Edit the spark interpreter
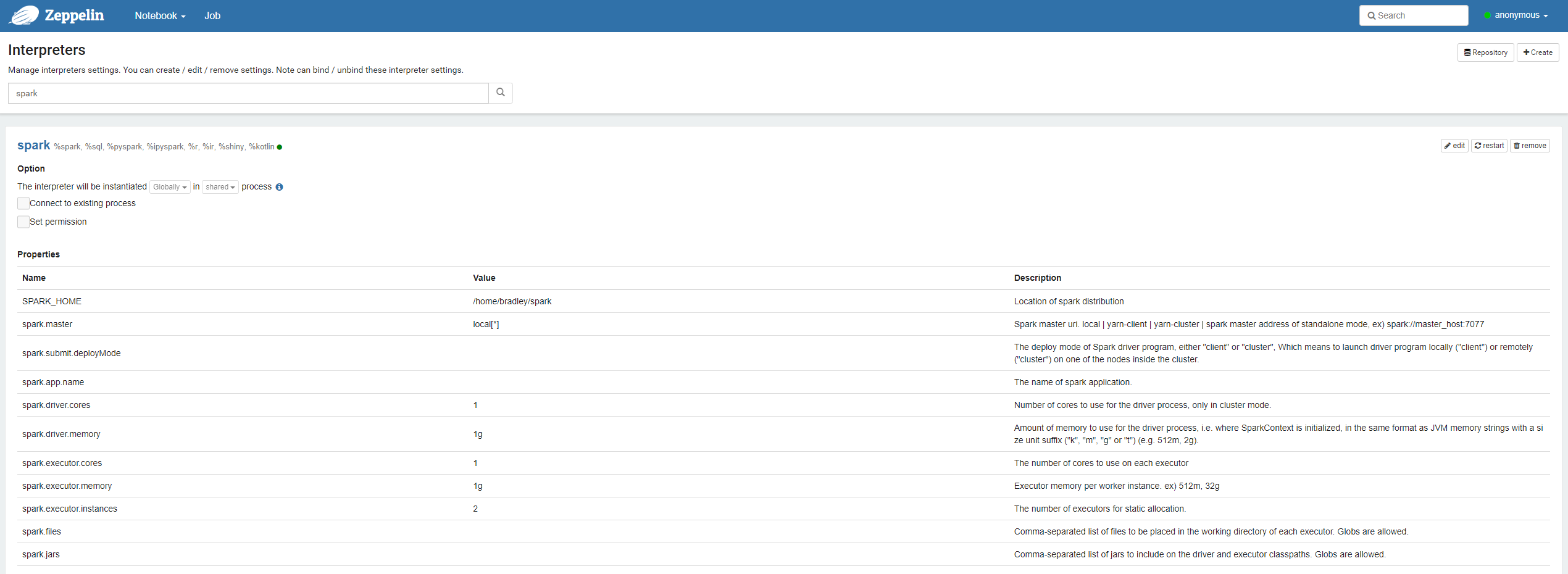Screen dimensions: 1568x574 click(1454, 146)
